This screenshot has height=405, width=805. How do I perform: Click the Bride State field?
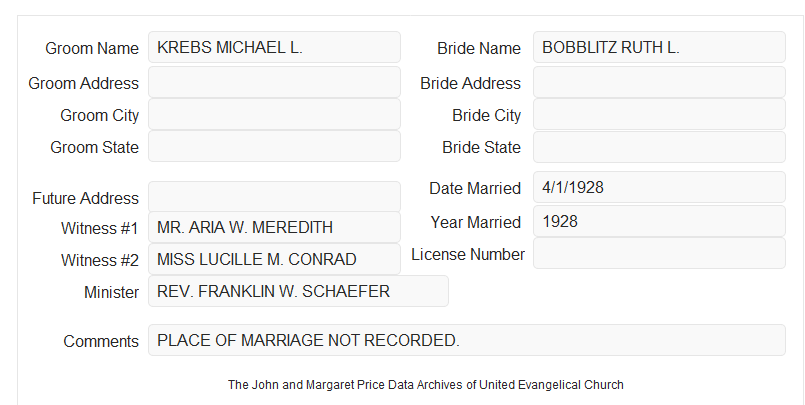click(x=659, y=147)
